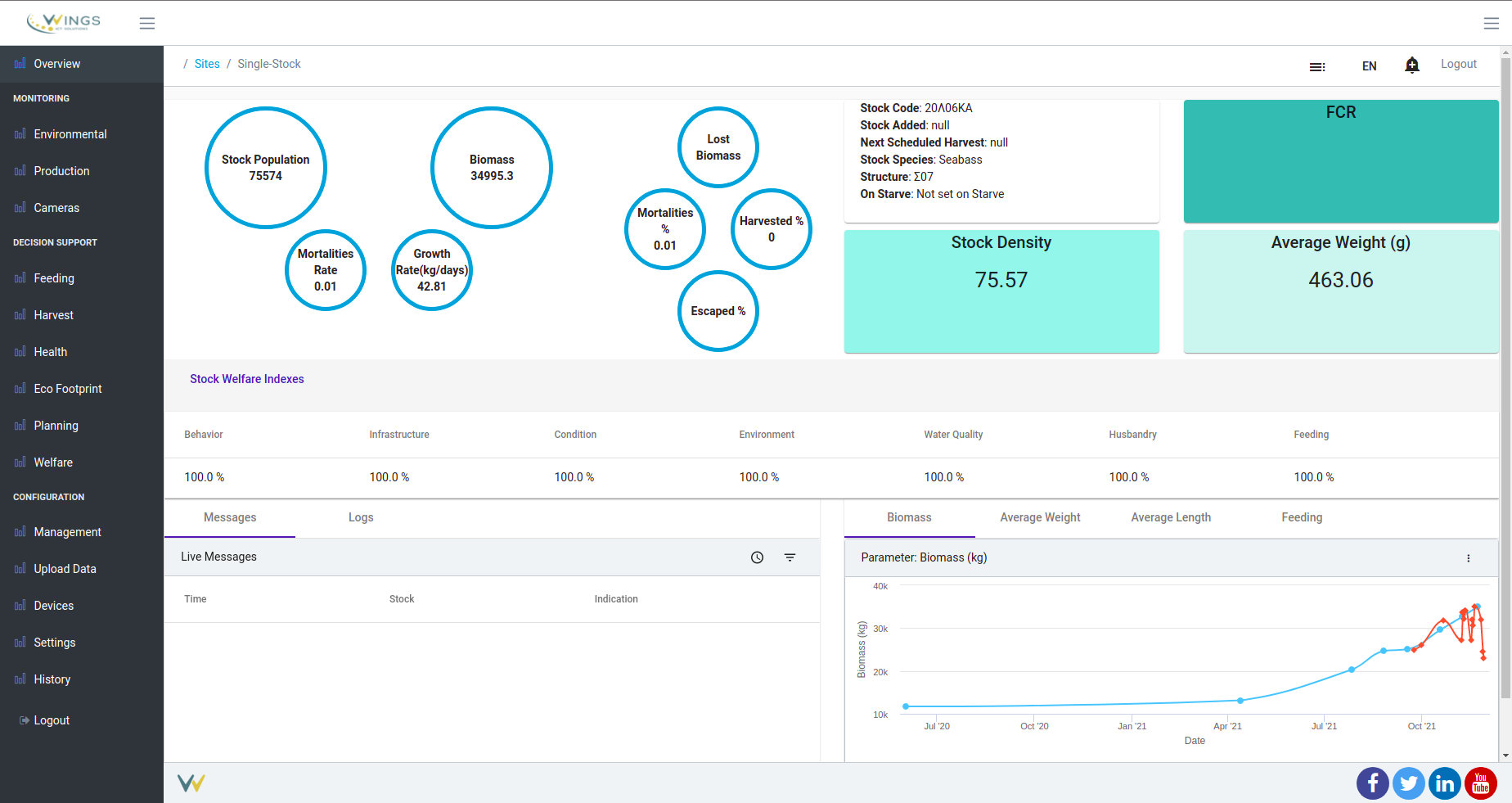Open chart options three-dot menu
This screenshot has width=1512, height=803.
1469,558
